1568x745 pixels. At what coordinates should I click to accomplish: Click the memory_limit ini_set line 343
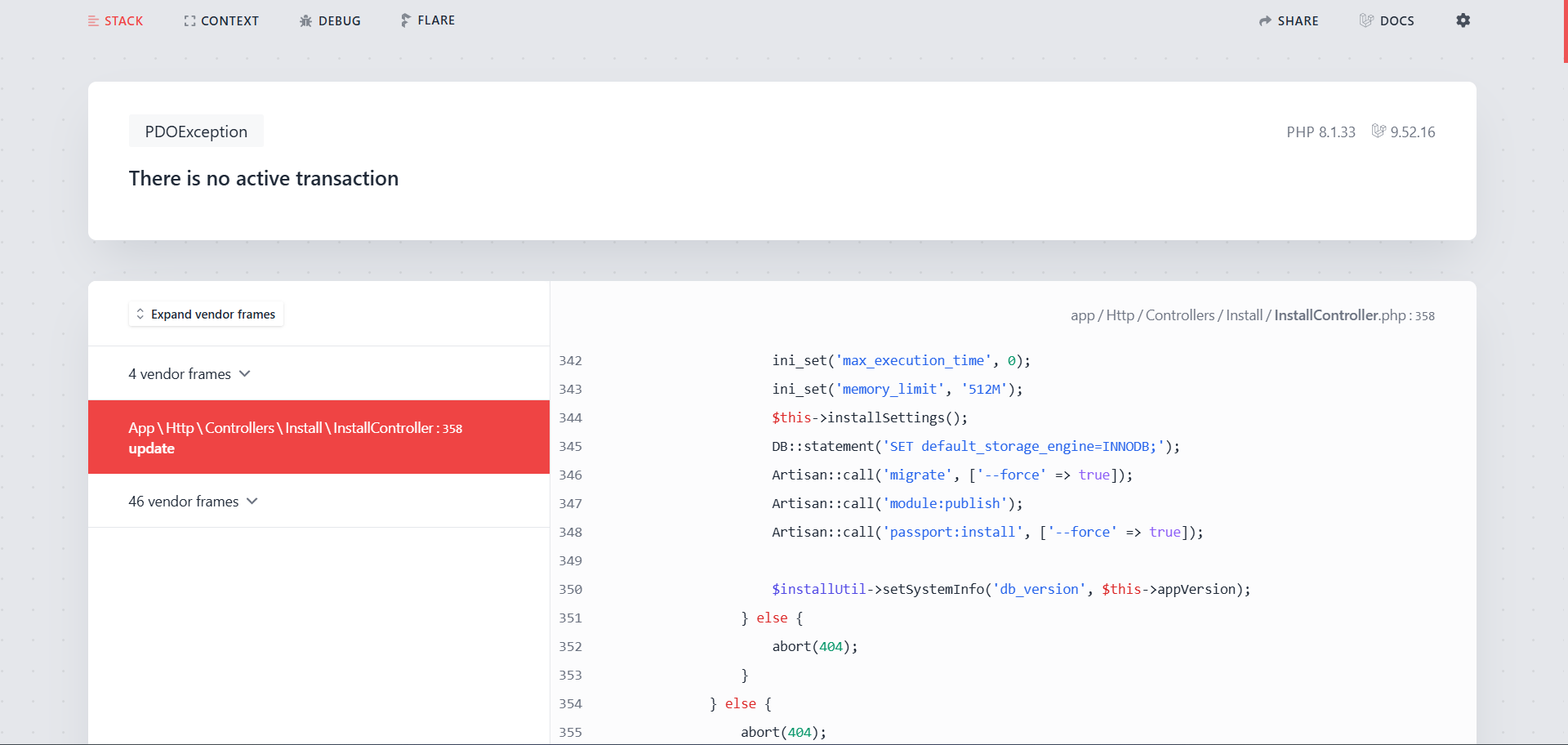(x=898, y=390)
